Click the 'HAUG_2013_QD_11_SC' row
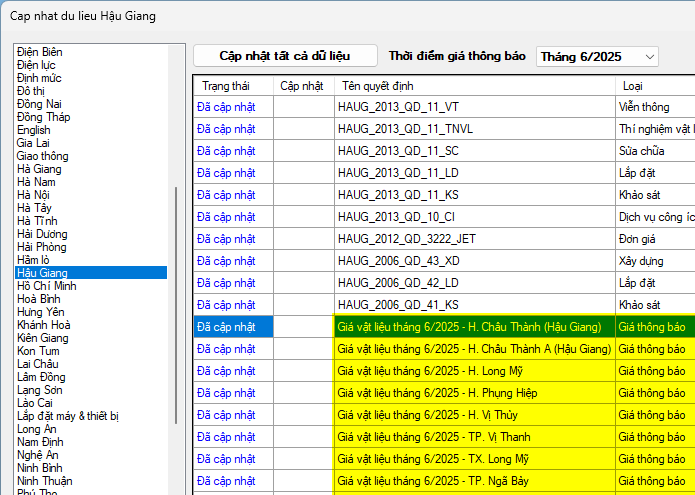 tap(444, 151)
